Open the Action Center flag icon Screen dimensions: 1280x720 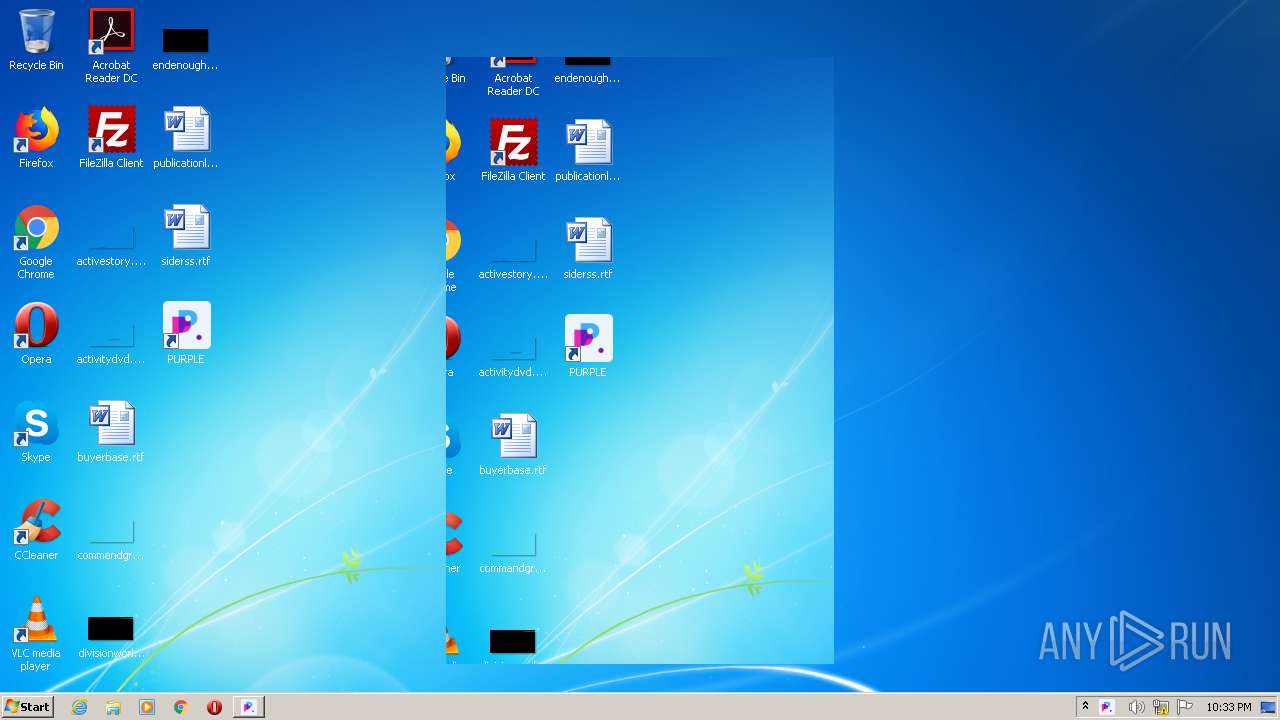coord(1185,707)
